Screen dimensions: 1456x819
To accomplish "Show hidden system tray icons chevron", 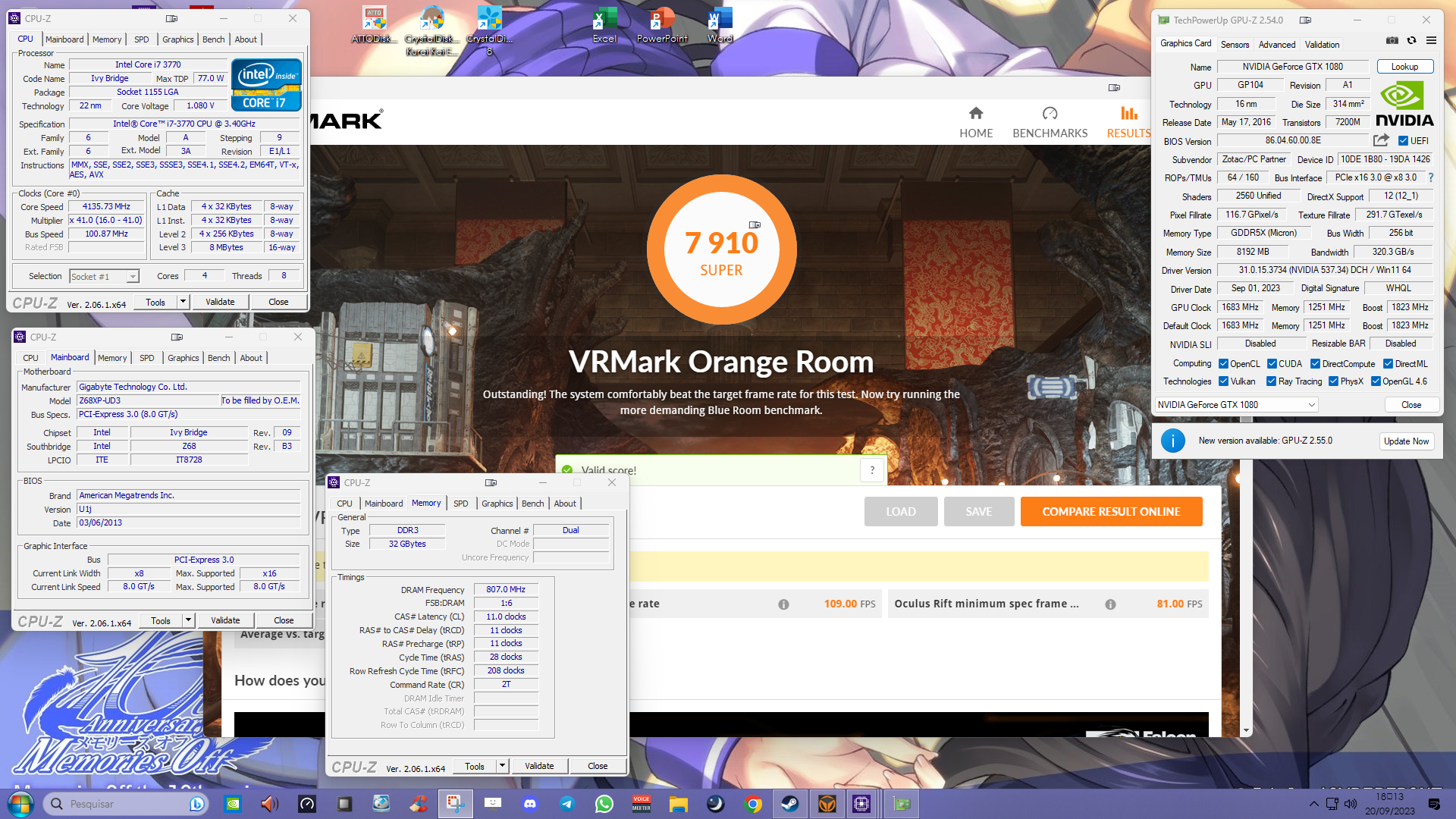I will point(1313,804).
